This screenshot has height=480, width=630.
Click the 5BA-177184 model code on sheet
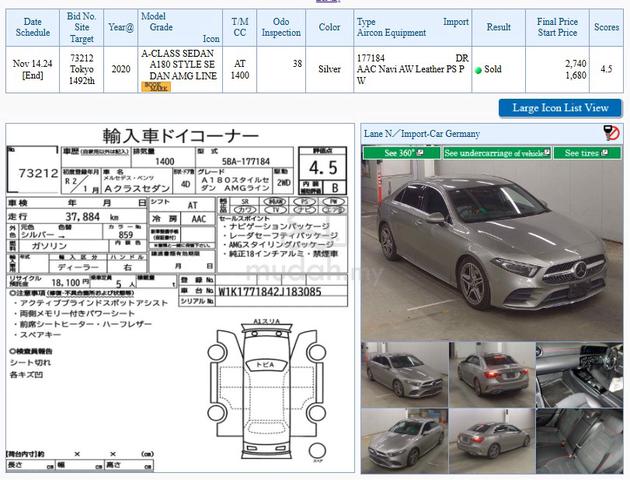pyautogui.click(x=245, y=162)
